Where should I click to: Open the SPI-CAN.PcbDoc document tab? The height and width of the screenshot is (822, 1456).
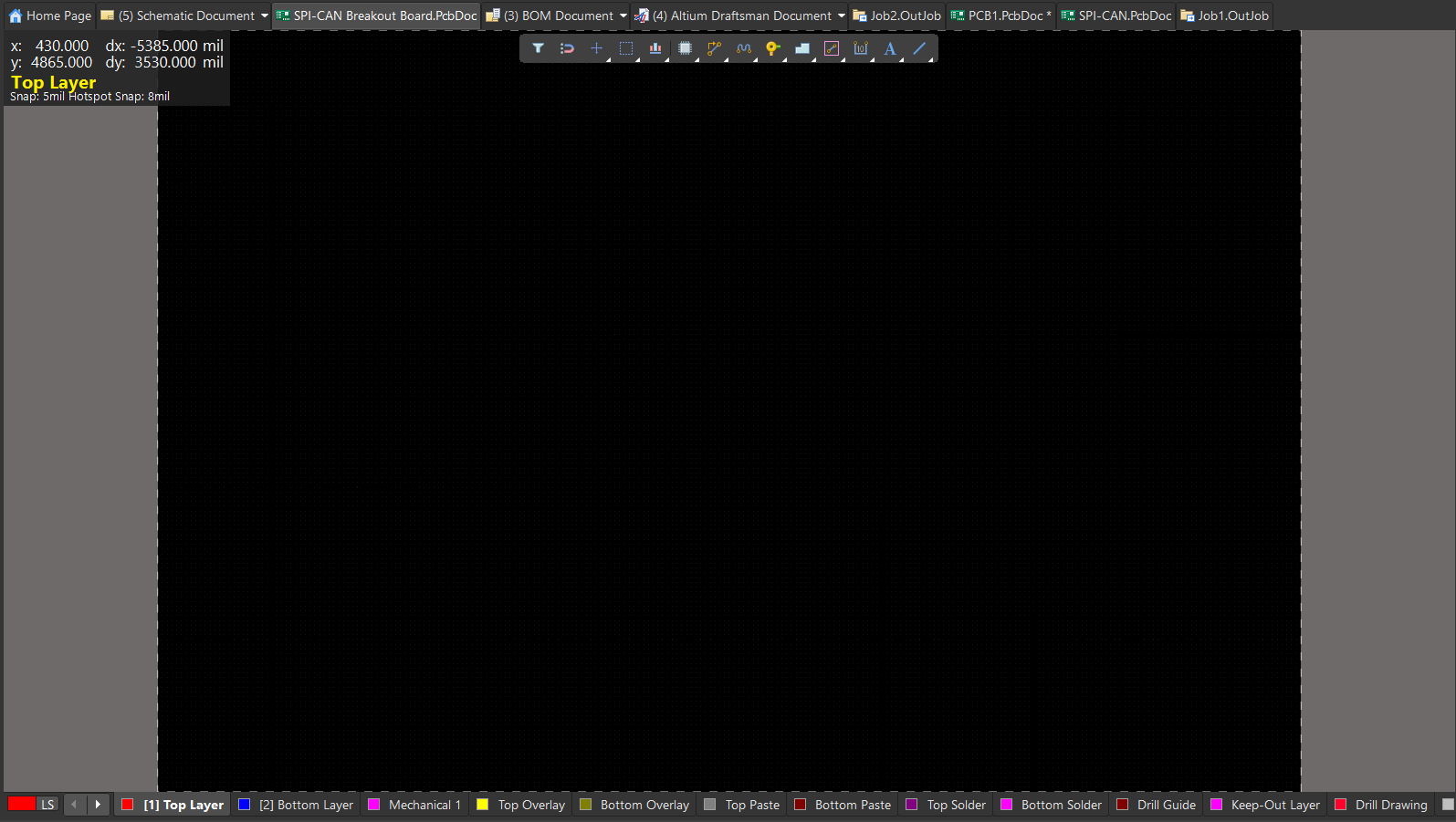tap(1116, 16)
